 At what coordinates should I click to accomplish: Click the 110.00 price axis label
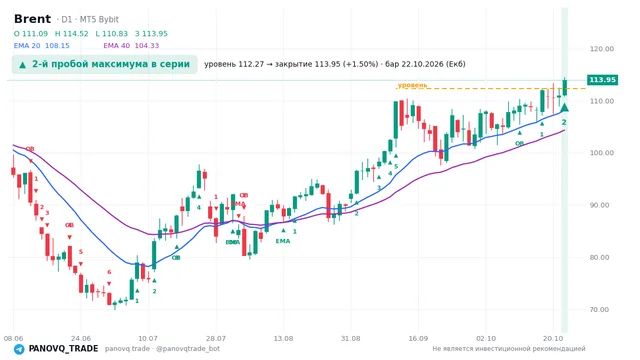[x=602, y=101]
